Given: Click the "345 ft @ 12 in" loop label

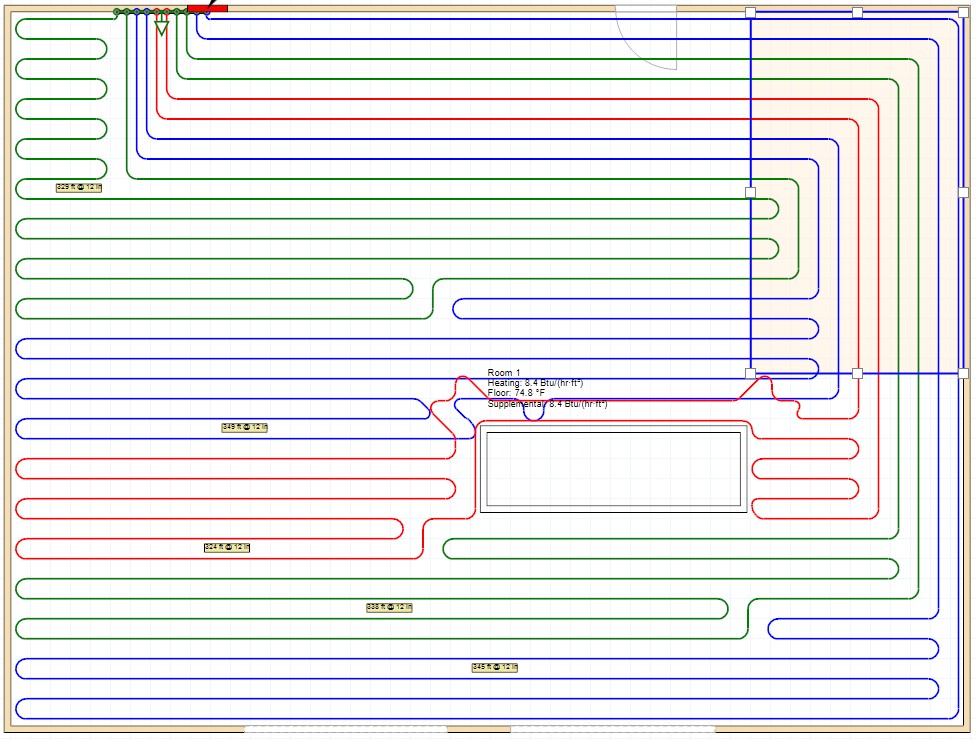Looking at the screenshot, I should (495, 667).
